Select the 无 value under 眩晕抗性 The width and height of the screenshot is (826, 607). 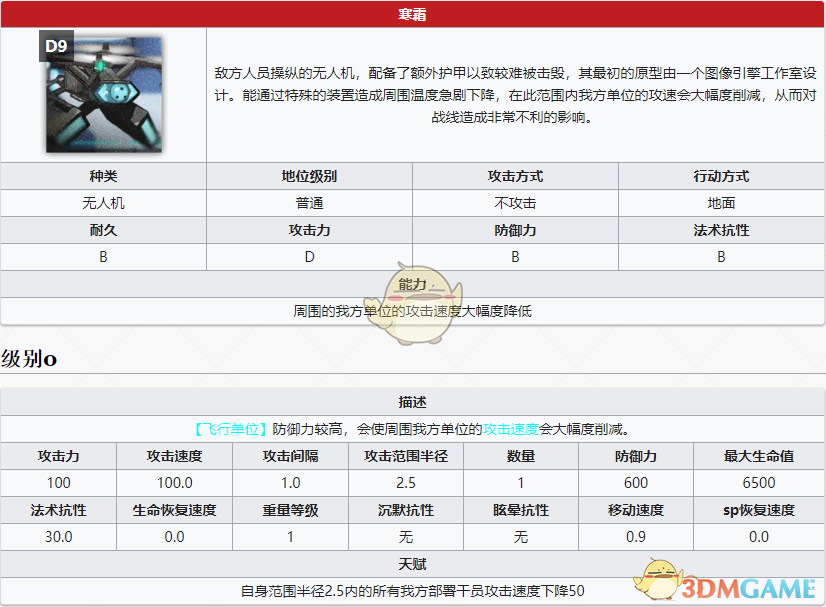click(x=521, y=537)
